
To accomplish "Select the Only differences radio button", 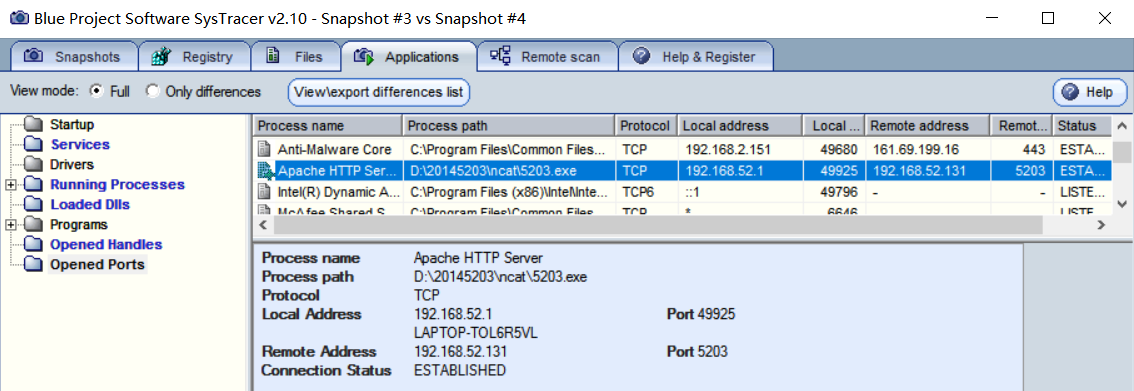I will click(152, 92).
